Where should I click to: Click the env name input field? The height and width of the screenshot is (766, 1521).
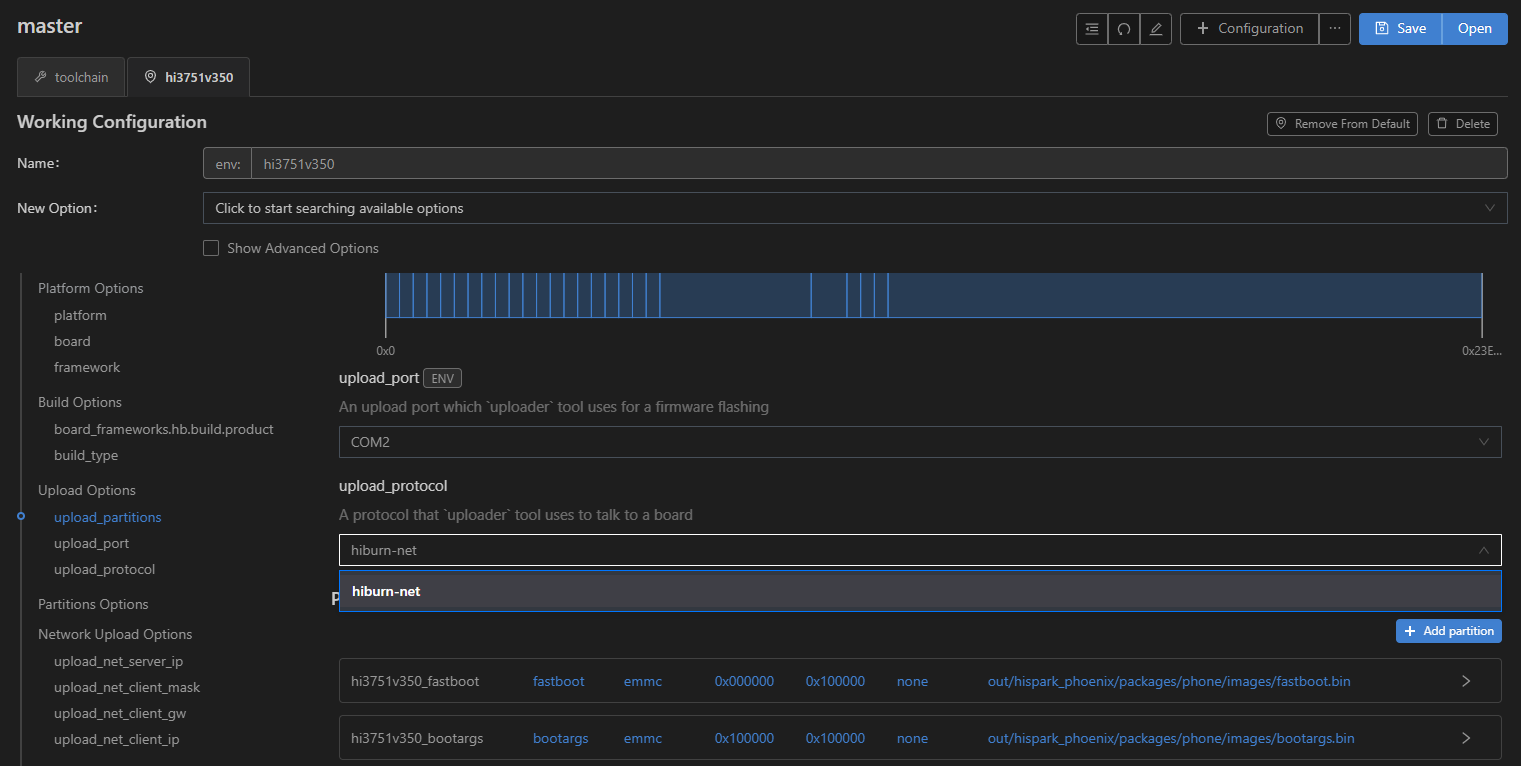click(x=878, y=164)
